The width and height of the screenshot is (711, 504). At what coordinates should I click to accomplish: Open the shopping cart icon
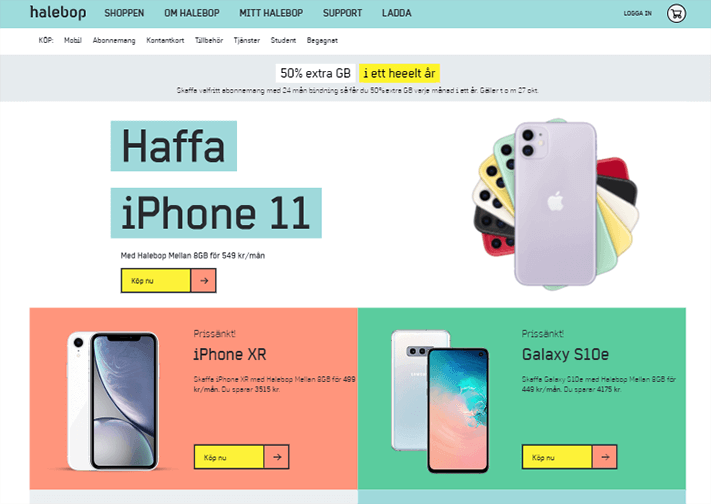(676, 14)
